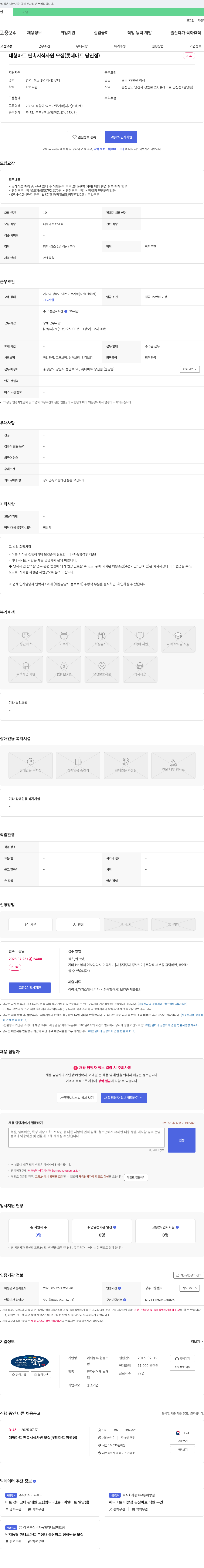Jump to the 모집요강 section tab
The image size is (204, 1568).
6,46
